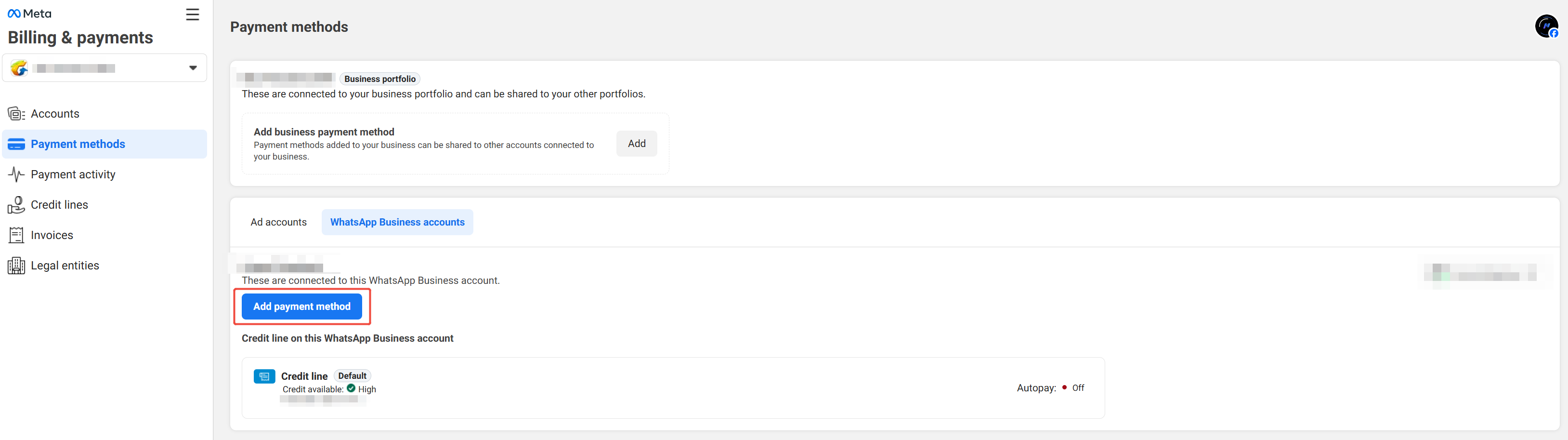Expand the business portfolio dropdown
Image resolution: width=1568 pixels, height=440 pixels.
point(104,67)
